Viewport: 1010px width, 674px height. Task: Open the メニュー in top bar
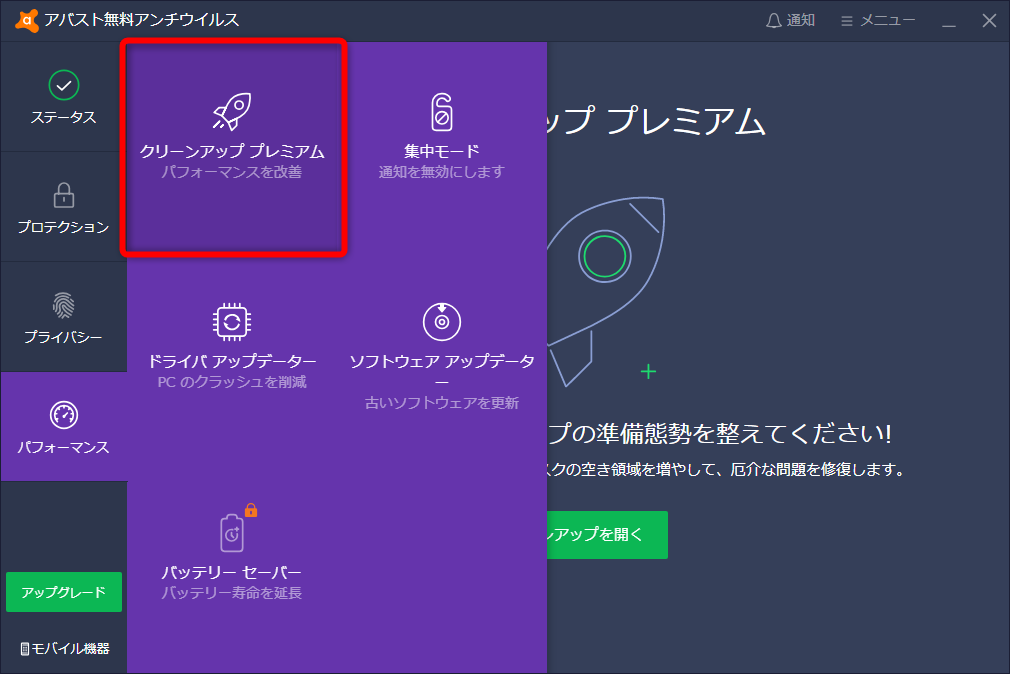[x=877, y=19]
